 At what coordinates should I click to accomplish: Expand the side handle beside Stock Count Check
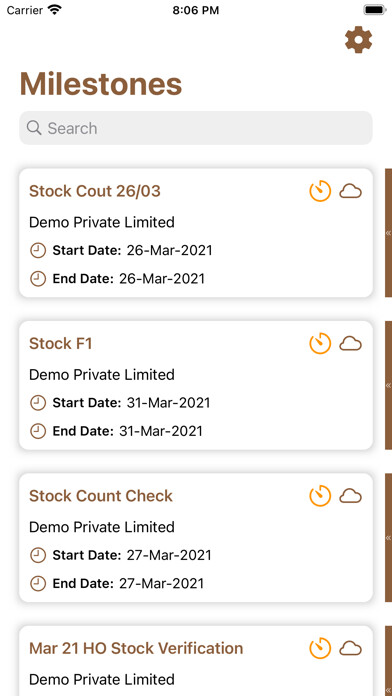388,538
